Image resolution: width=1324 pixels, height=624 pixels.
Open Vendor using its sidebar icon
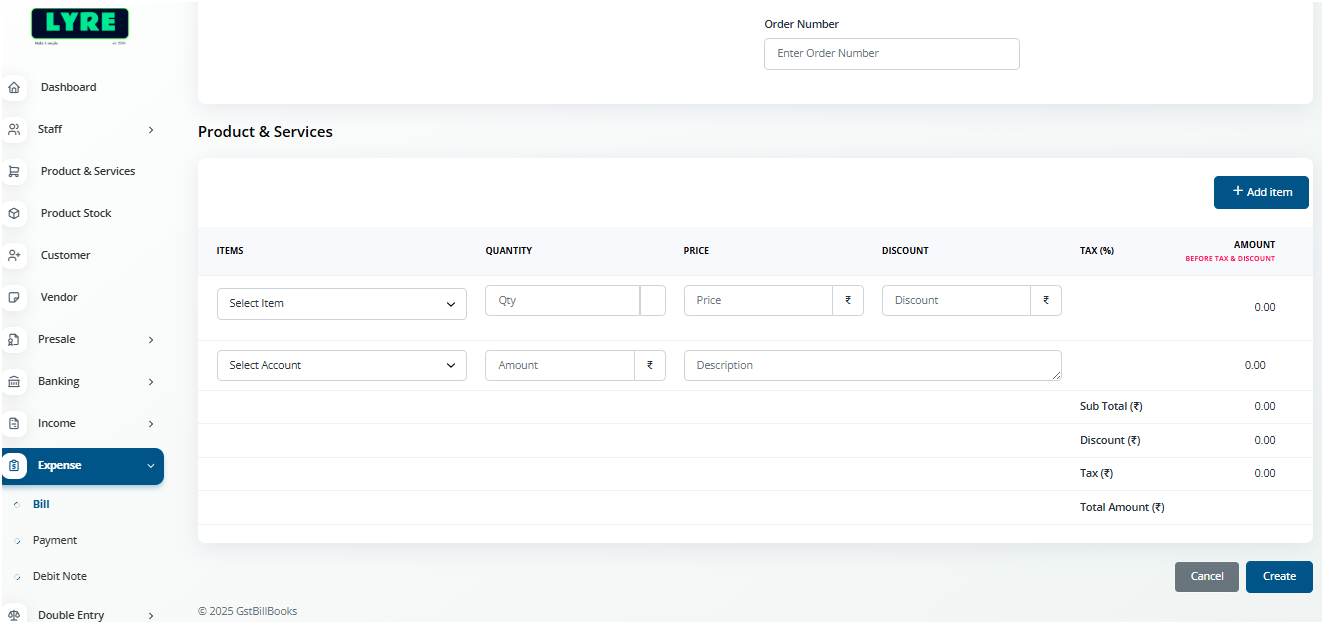tap(15, 297)
